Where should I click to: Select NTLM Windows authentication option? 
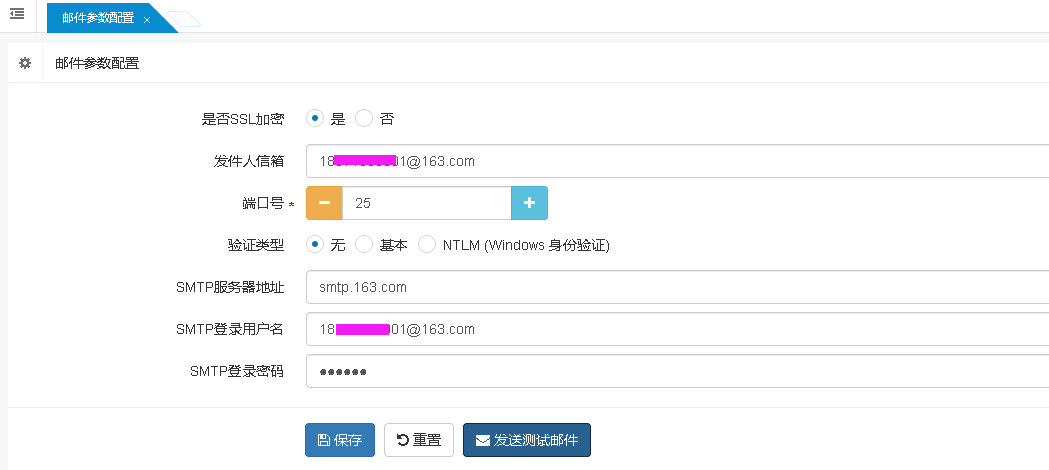point(427,244)
